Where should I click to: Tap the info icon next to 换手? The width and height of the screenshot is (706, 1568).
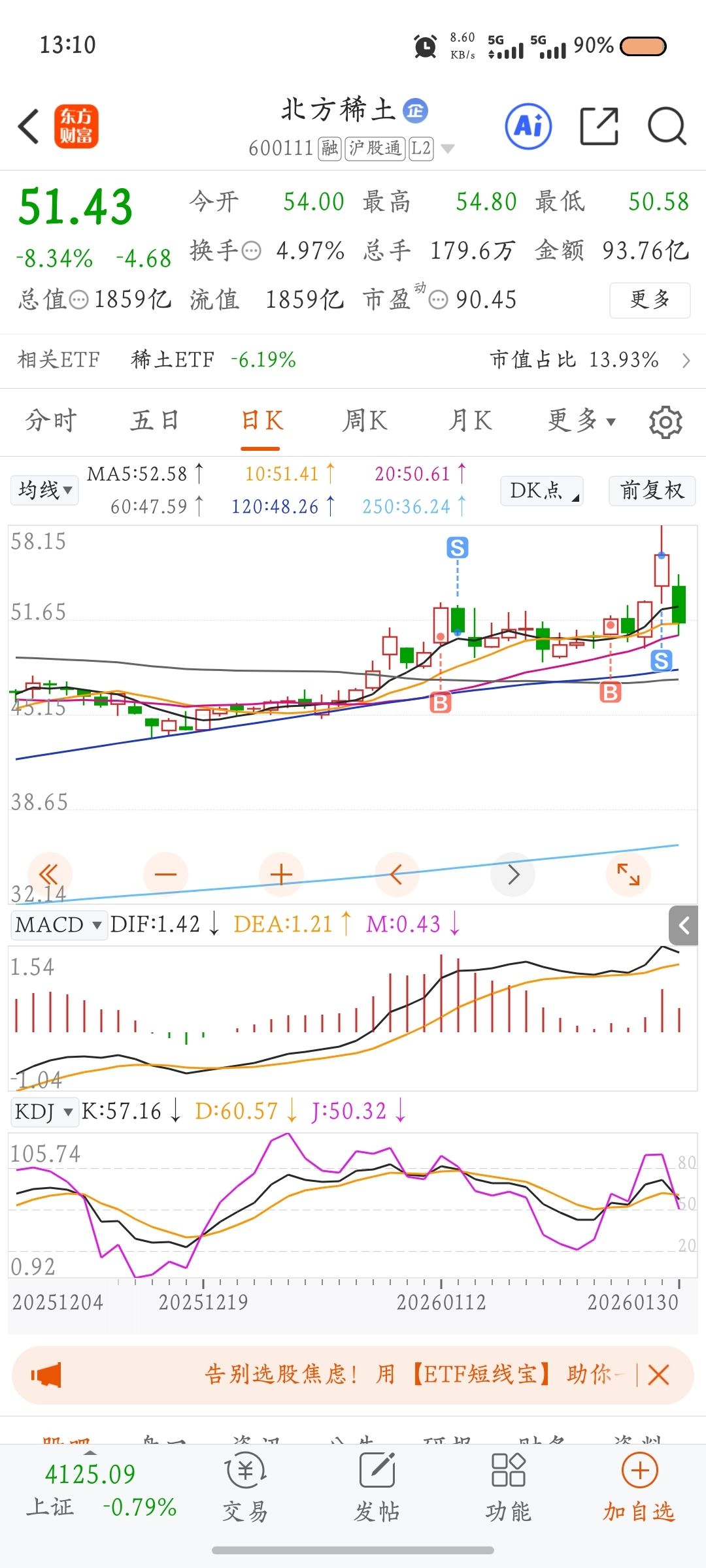252,251
